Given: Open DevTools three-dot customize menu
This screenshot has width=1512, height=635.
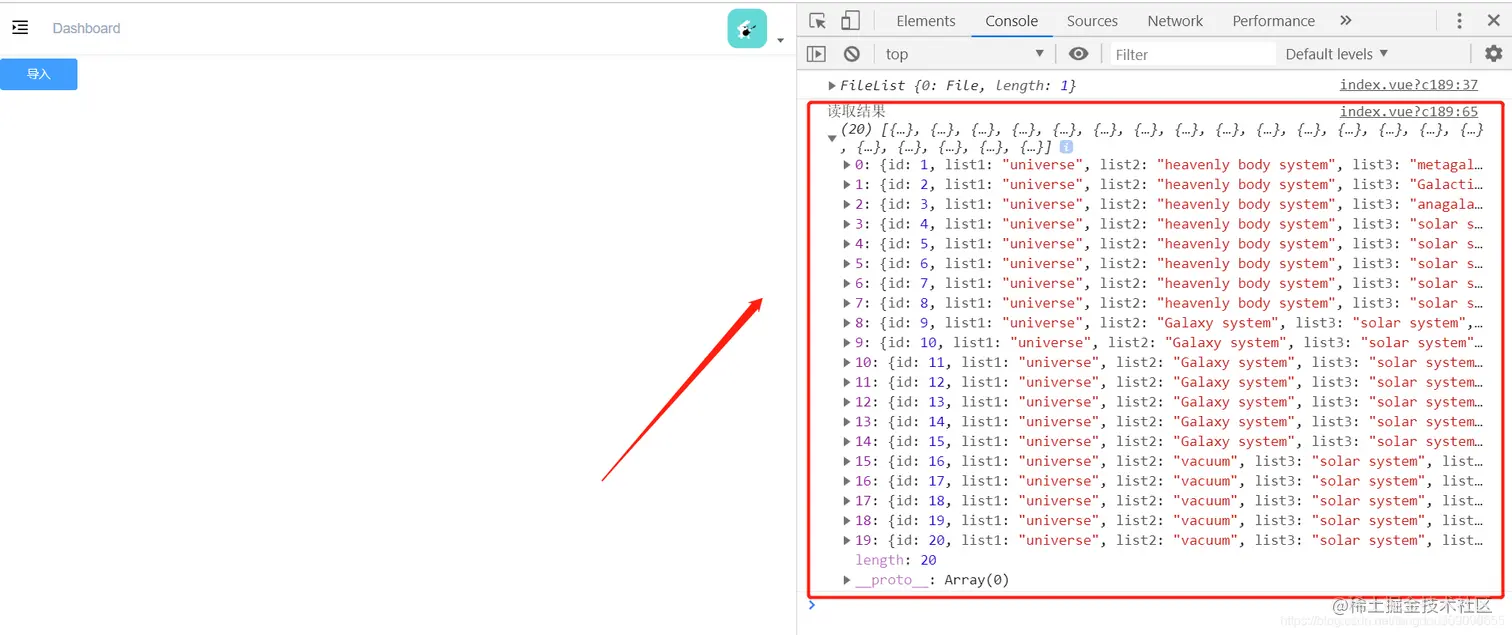Looking at the screenshot, I should [1459, 21].
